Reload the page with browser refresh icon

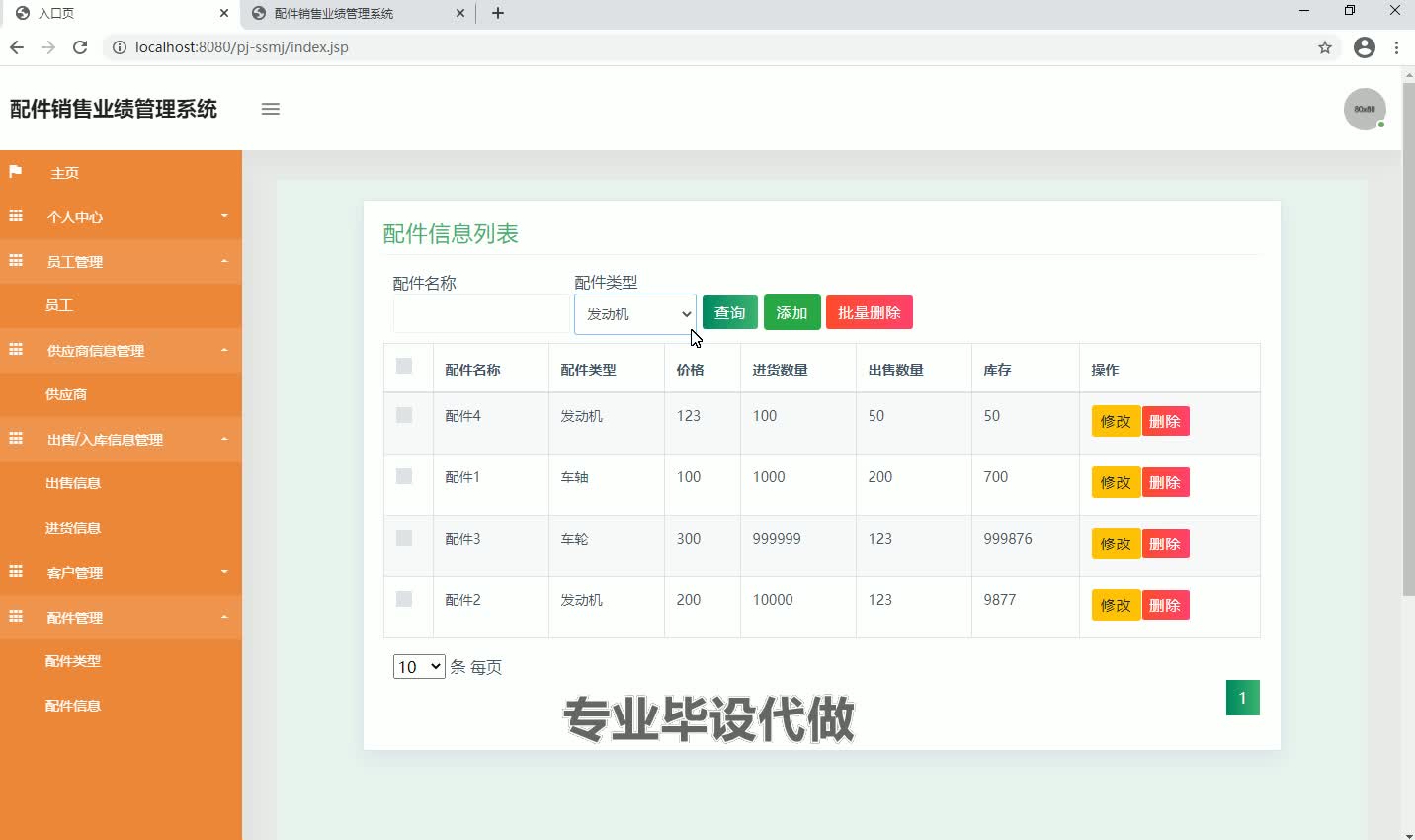click(x=80, y=46)
